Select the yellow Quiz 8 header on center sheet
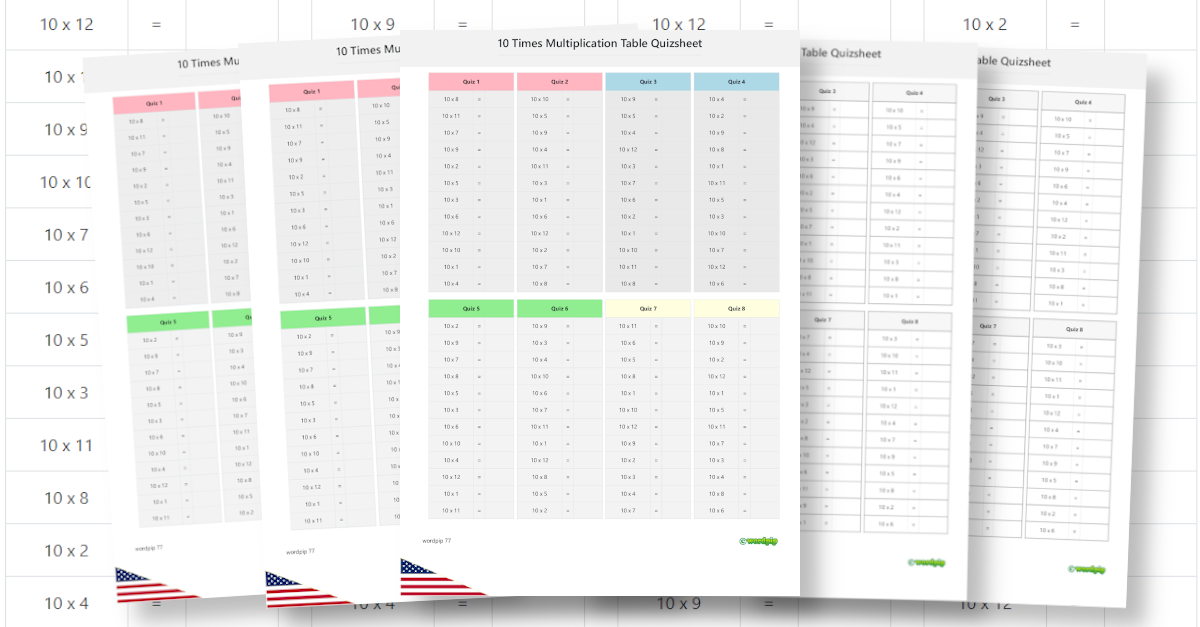The width and height of the screenshot is (1200, 627). [x=736, y=309]
